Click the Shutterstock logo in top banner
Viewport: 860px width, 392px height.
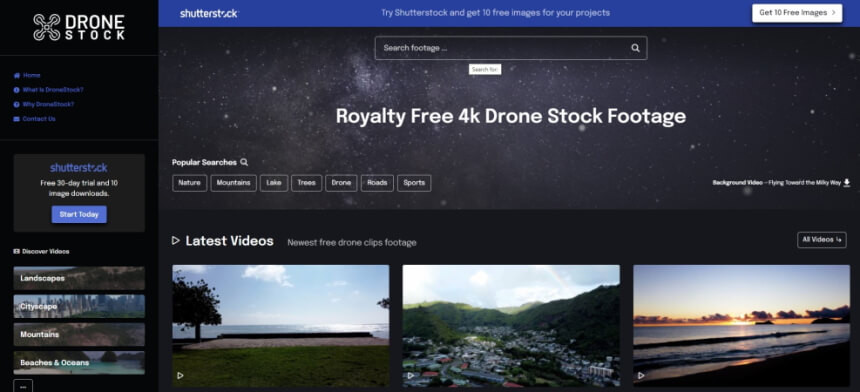(x=209, y=13)
